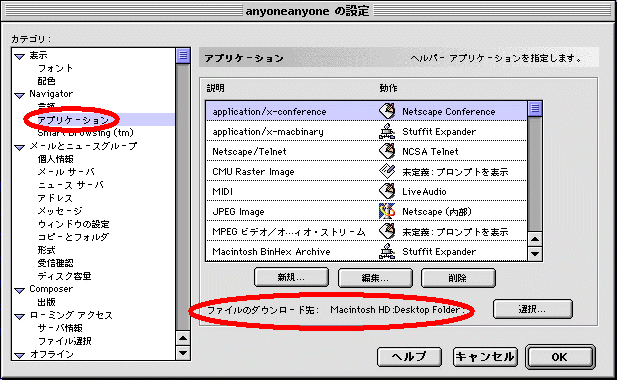Select ディスク容量 category item
617x380 pixels.
pos(65,276)
